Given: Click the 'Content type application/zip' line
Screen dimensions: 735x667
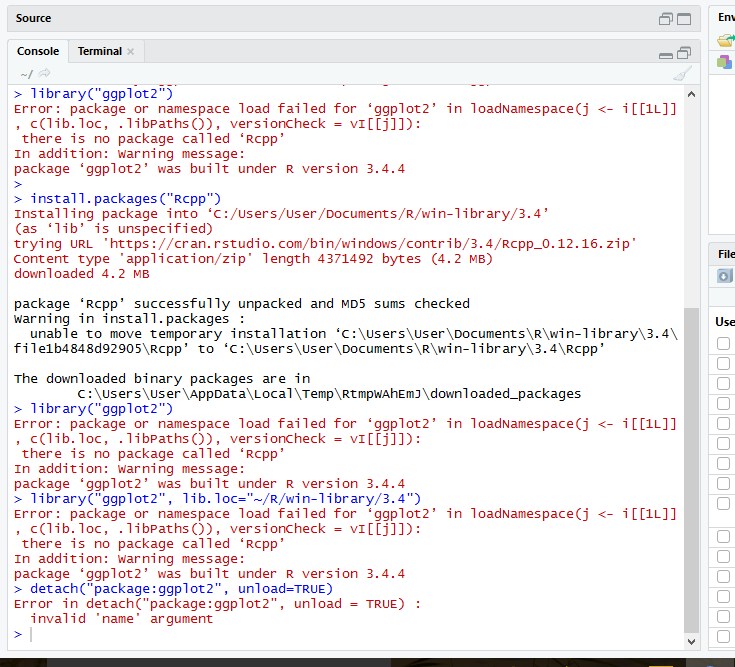Looking at the screenshot, I should 253,259.
